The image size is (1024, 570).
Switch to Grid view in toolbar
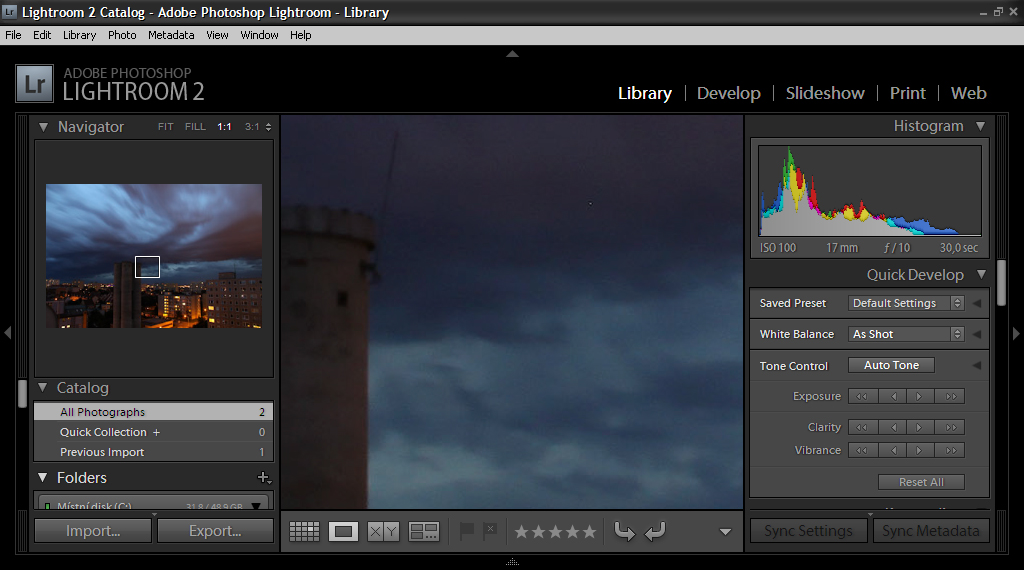304,532
